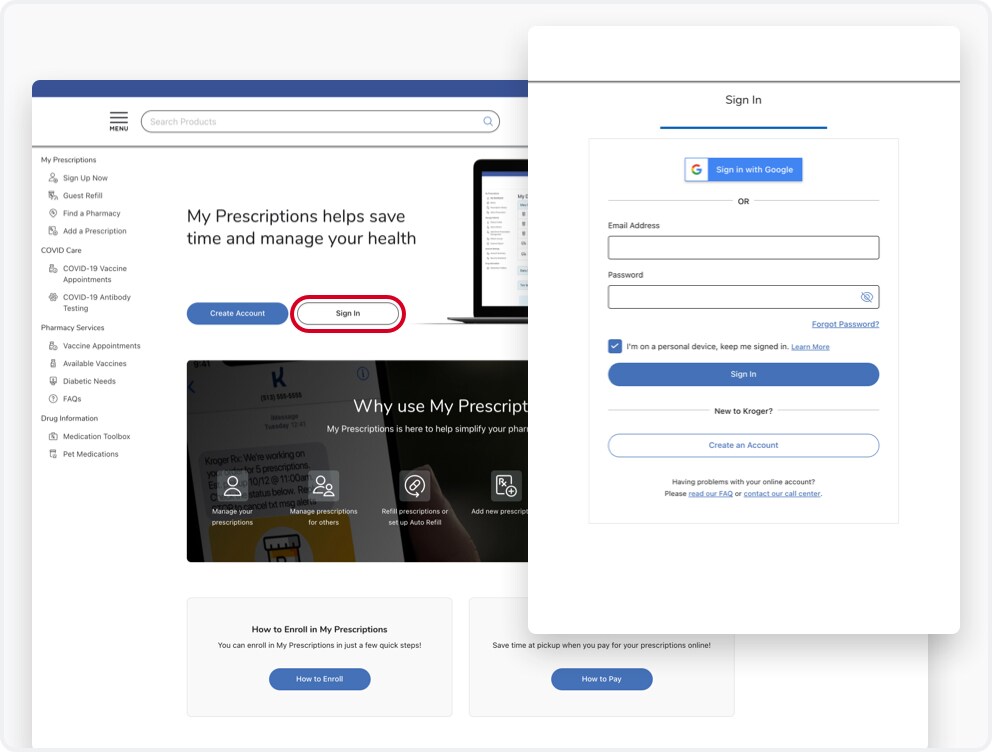Click the How to Enroll button
The image size is (992, 752).
[x=319, y=679]
